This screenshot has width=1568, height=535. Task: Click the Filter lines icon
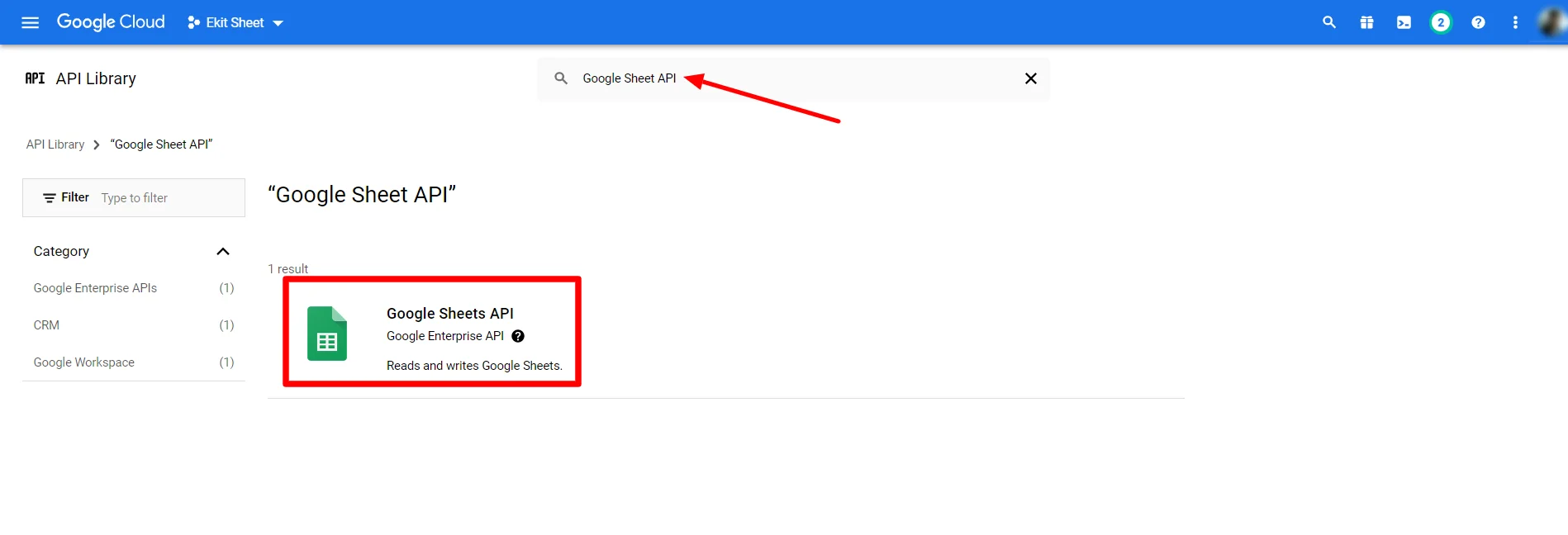tap(50, 198)
